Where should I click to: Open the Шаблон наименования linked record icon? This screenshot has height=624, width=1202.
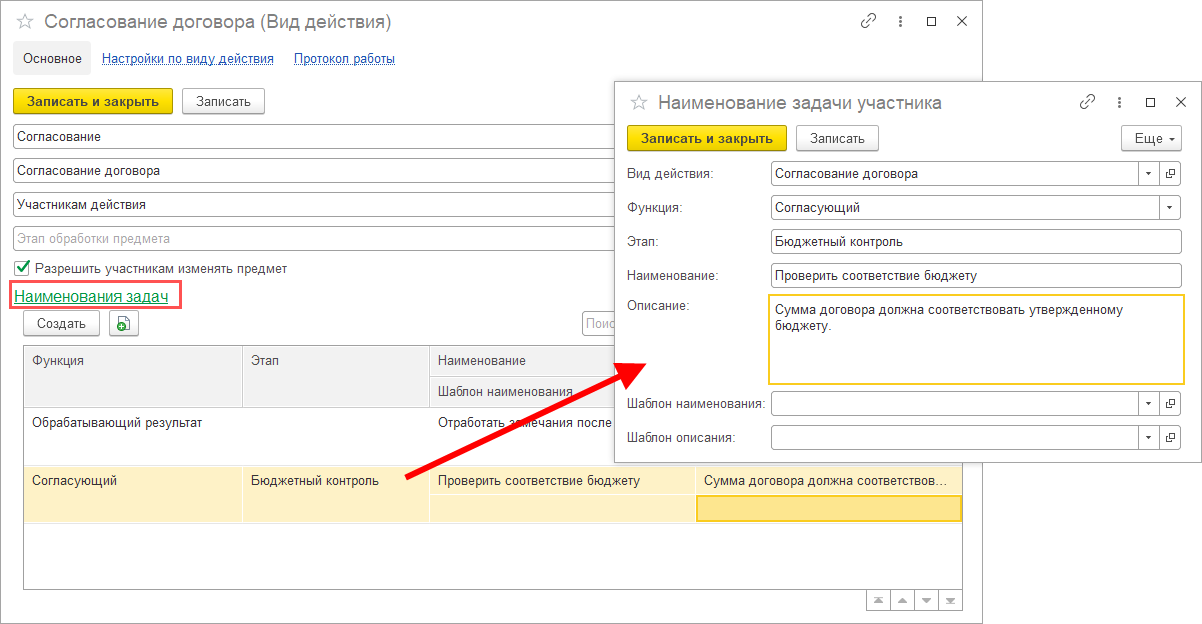[x=1171, y=403]
